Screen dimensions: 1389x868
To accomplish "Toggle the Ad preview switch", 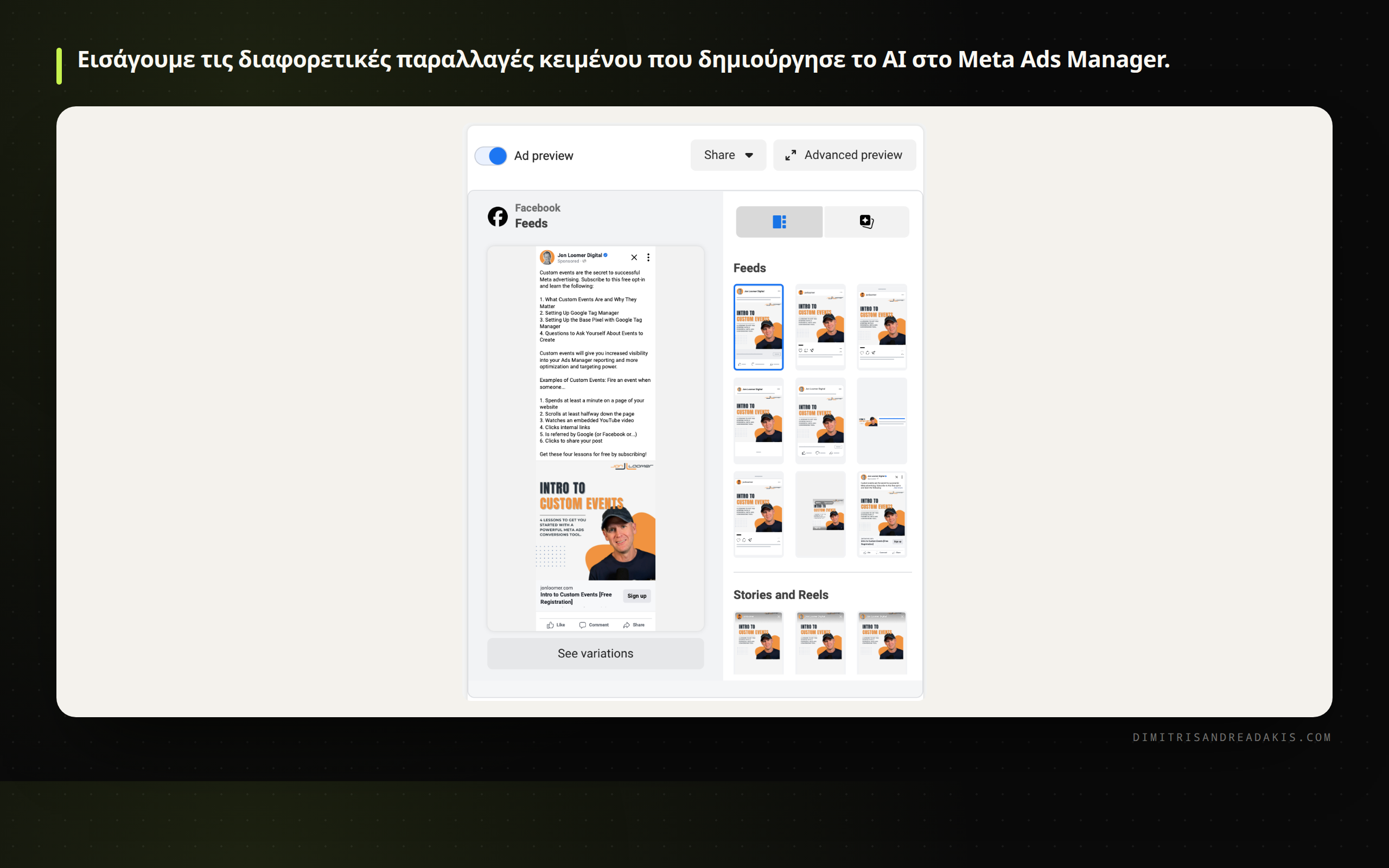I will click(490, 156).
